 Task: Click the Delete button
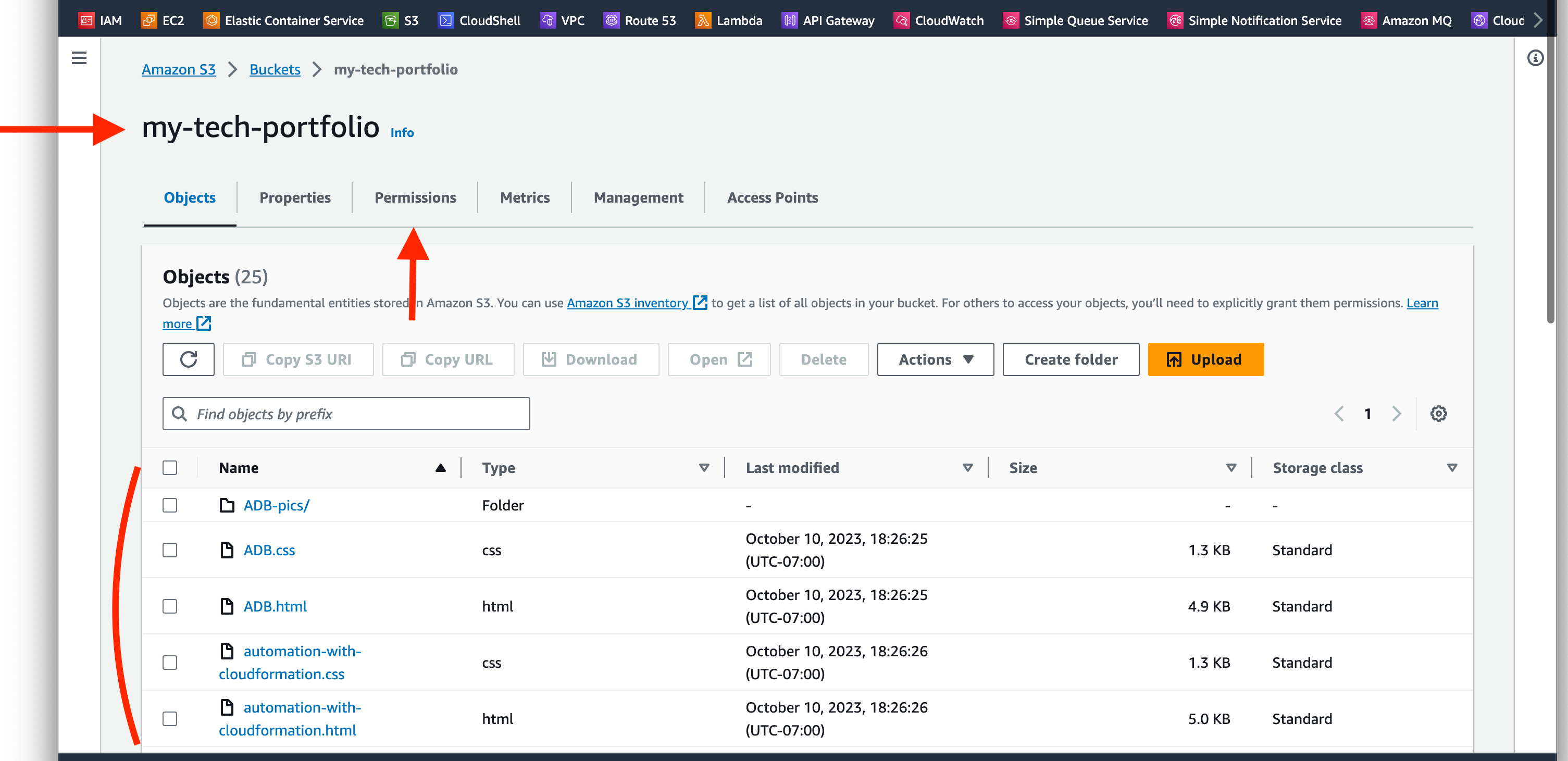pyautogui.click(x=824, y=359)
